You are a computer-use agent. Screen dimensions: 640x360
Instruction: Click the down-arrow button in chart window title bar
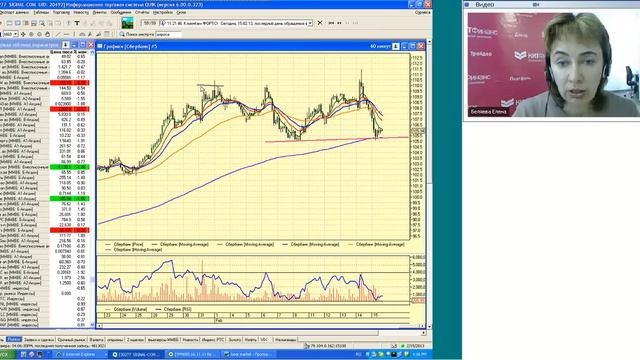[x=396, y=47]
